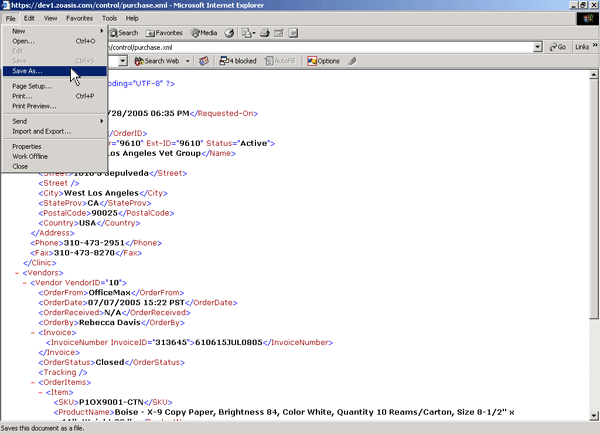Viewport: 600px width, 434px height.
Task: Click the 4 blocked popup blocker button
Action: pos(238,61)
